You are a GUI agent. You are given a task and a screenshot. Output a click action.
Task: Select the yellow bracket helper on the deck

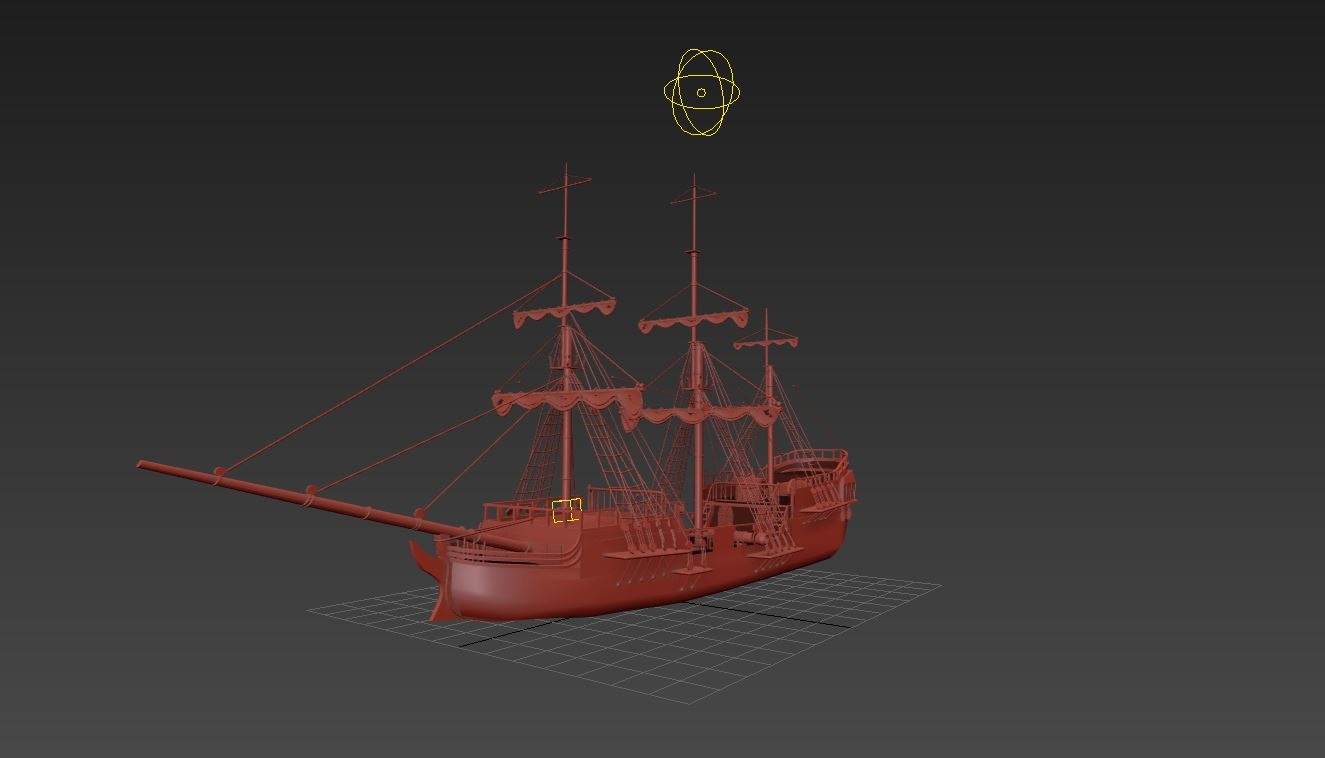pos(566,511)
